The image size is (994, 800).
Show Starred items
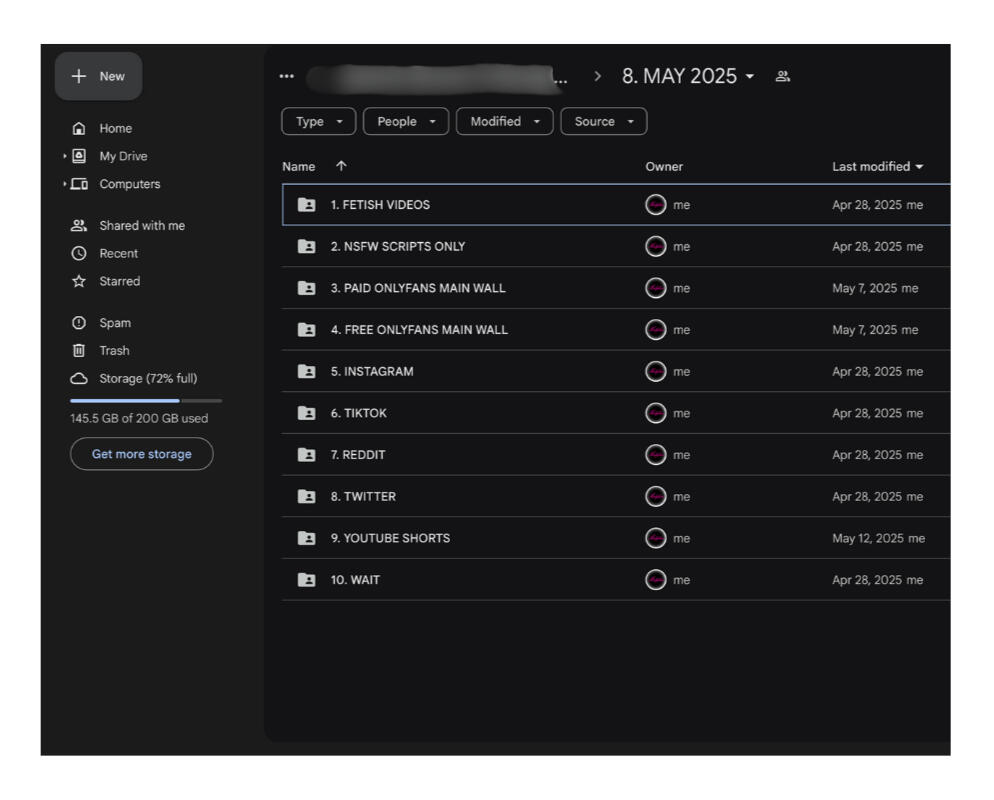119,281
